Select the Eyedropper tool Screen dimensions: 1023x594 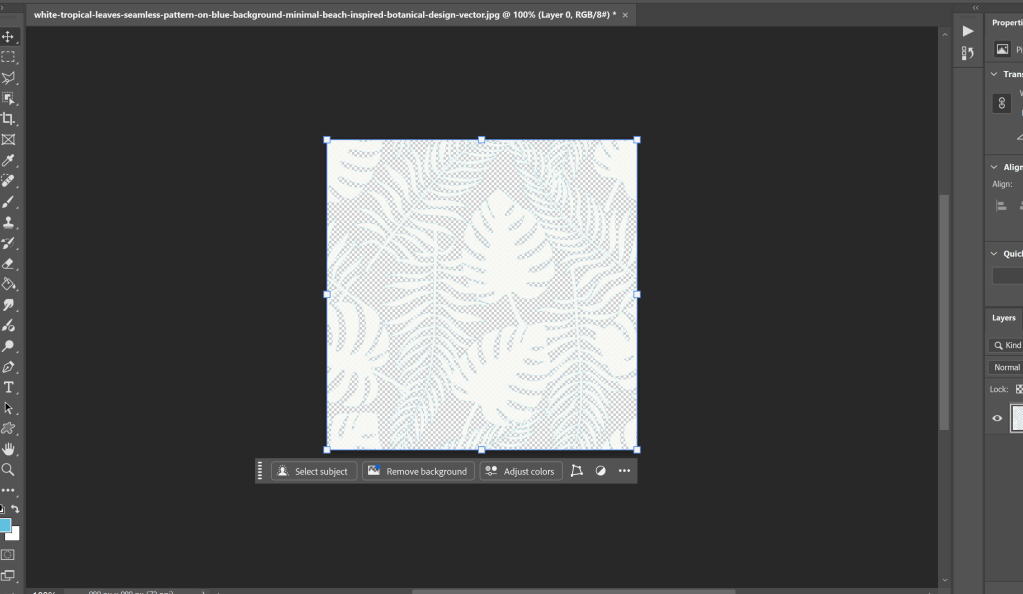click(9, 161)
